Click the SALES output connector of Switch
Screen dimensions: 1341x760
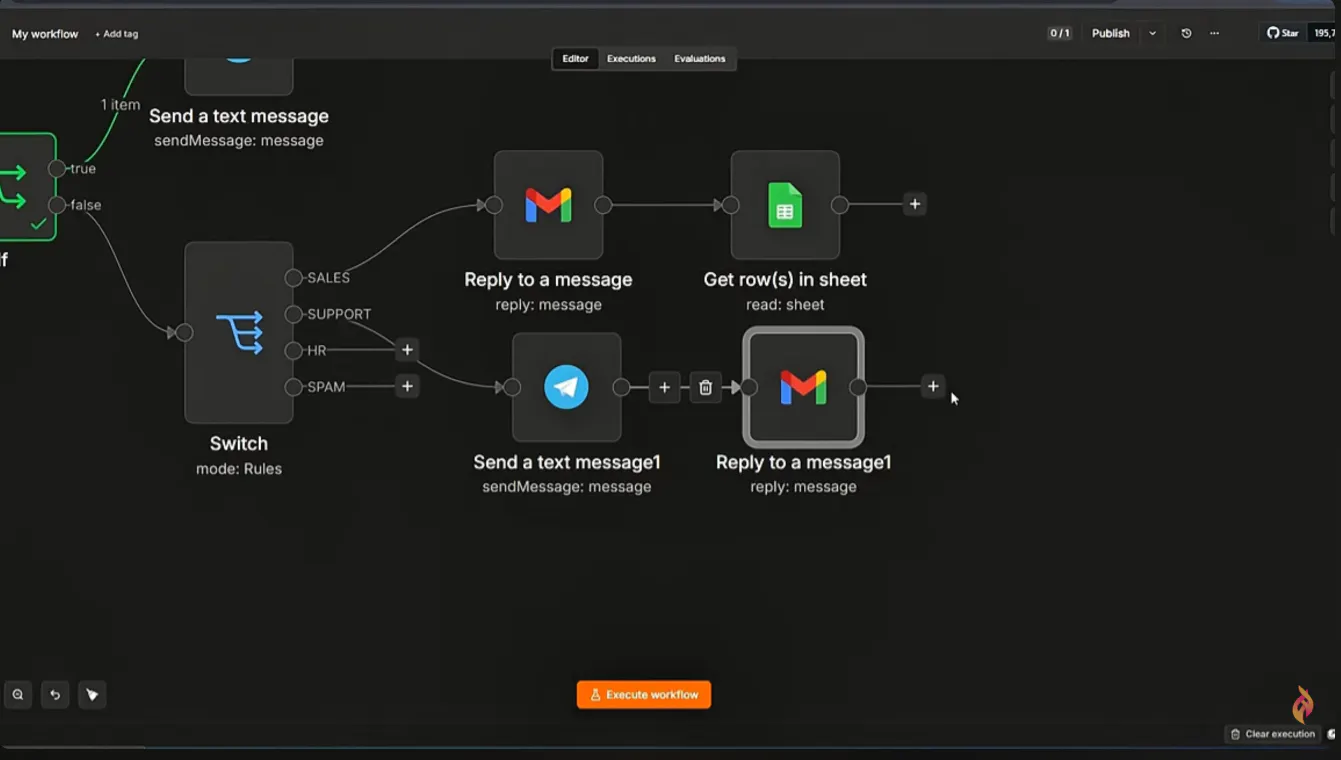tap(293, 278)
